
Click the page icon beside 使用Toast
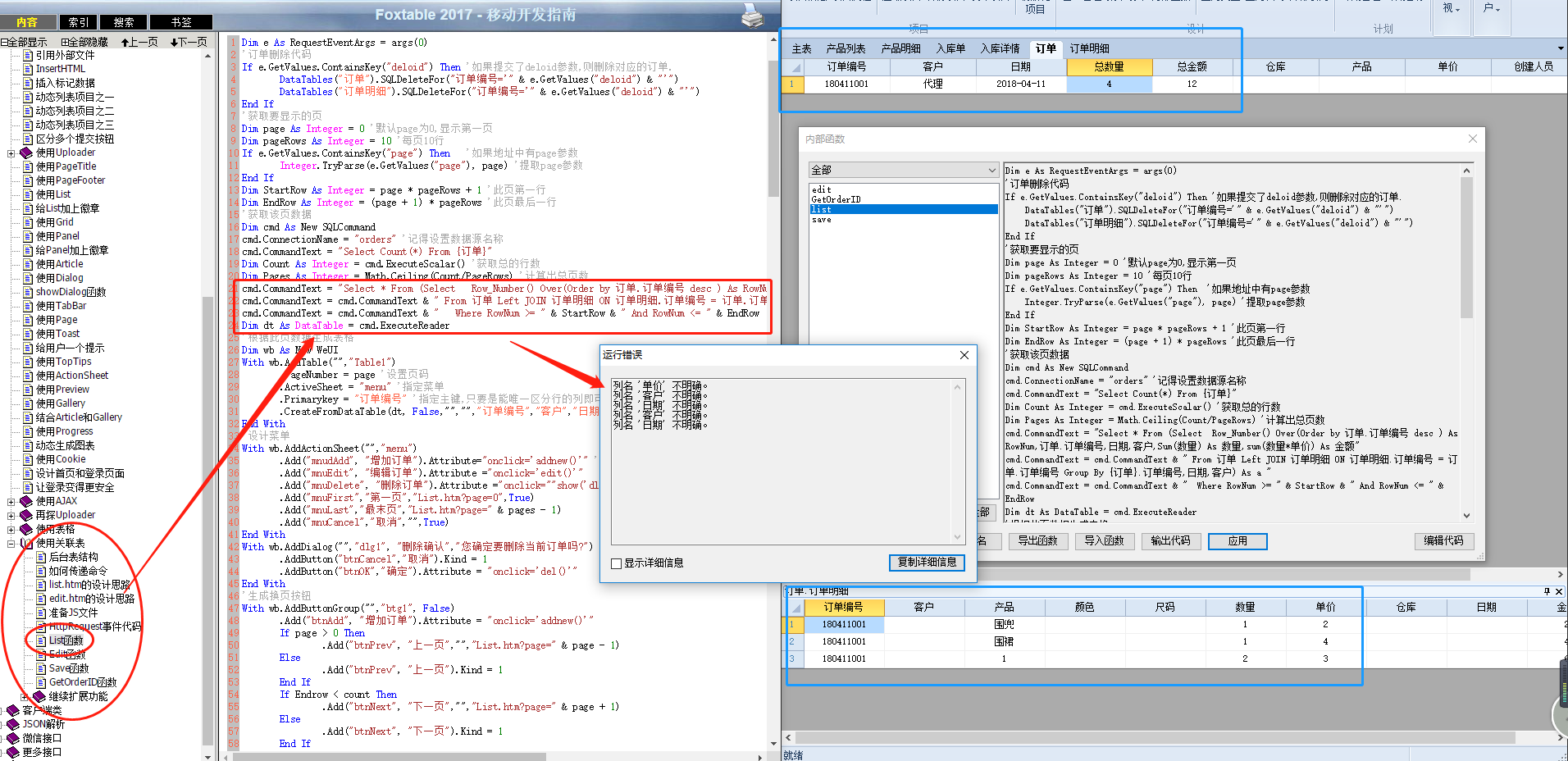coord(28,334)
